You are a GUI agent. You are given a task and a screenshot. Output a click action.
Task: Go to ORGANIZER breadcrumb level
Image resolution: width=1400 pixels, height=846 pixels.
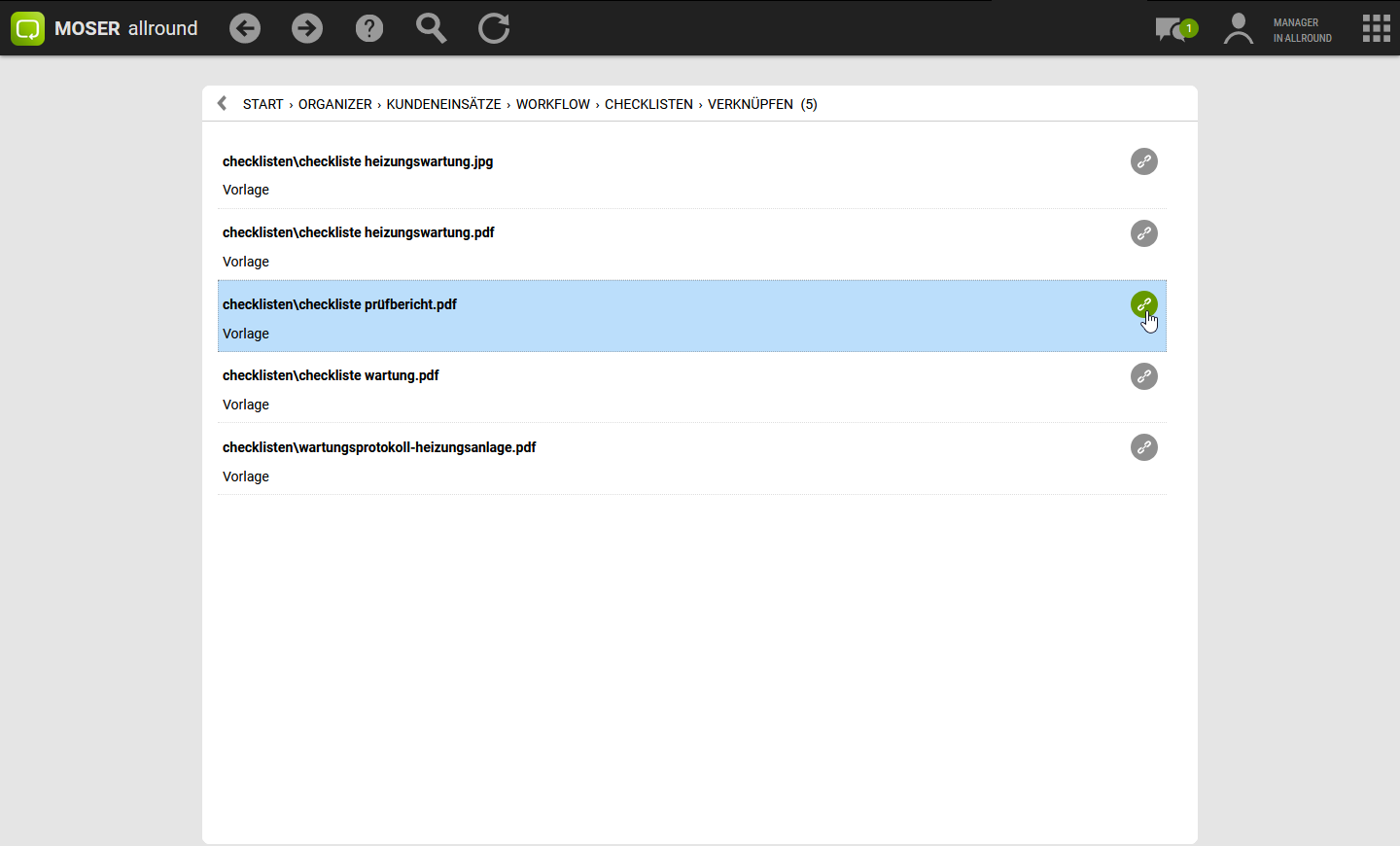(334, 104)
